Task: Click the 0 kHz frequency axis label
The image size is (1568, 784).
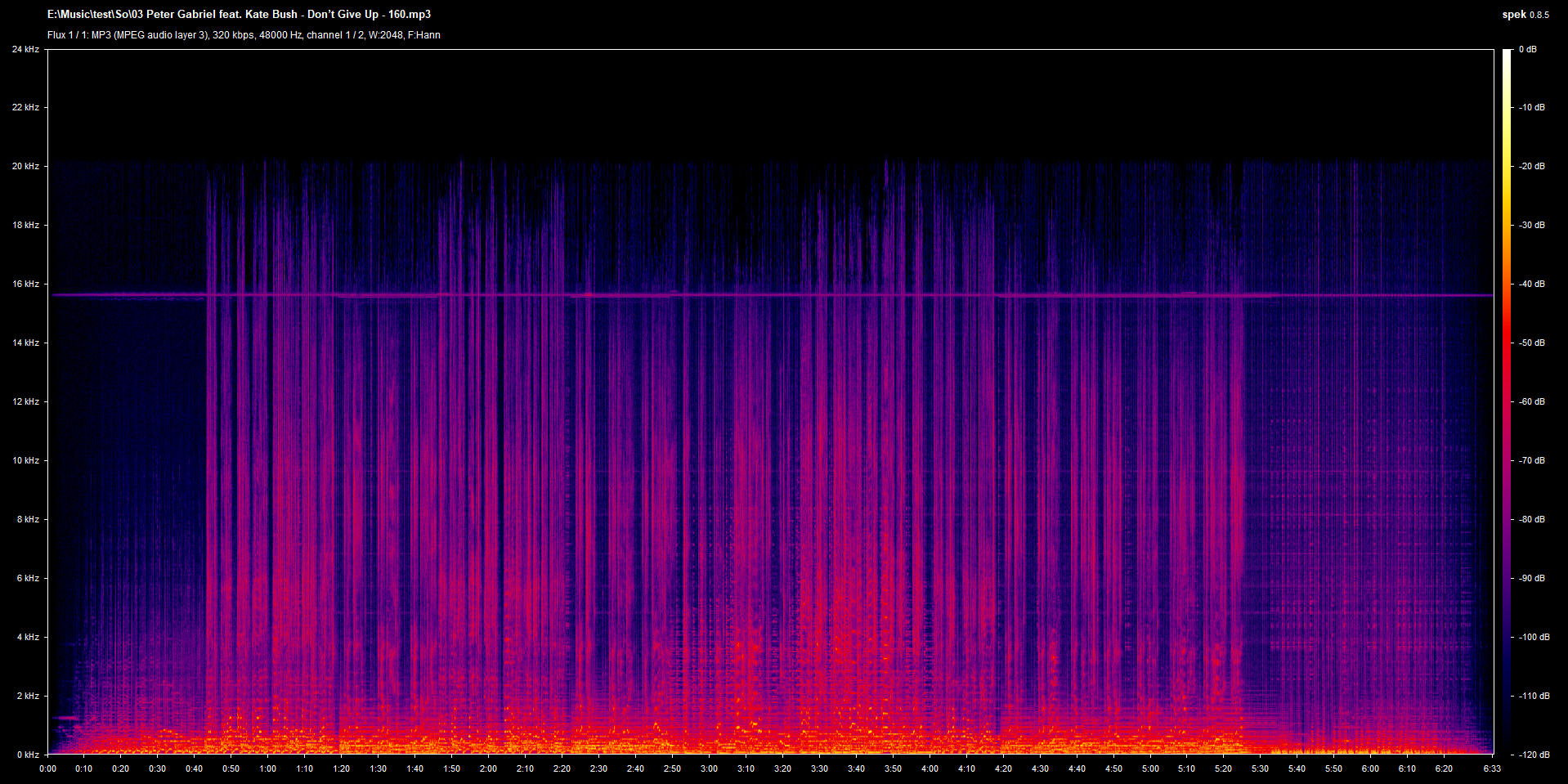Action: click(x=28, y=755)
